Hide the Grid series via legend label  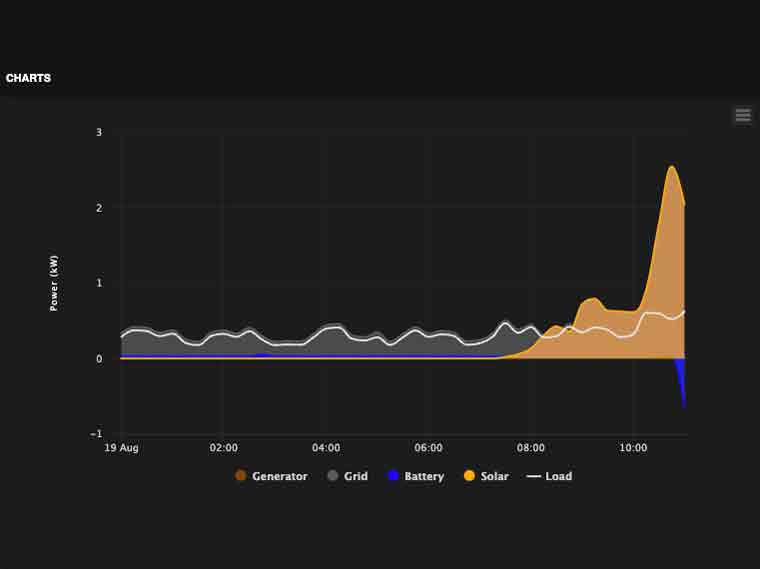(356, 476)
